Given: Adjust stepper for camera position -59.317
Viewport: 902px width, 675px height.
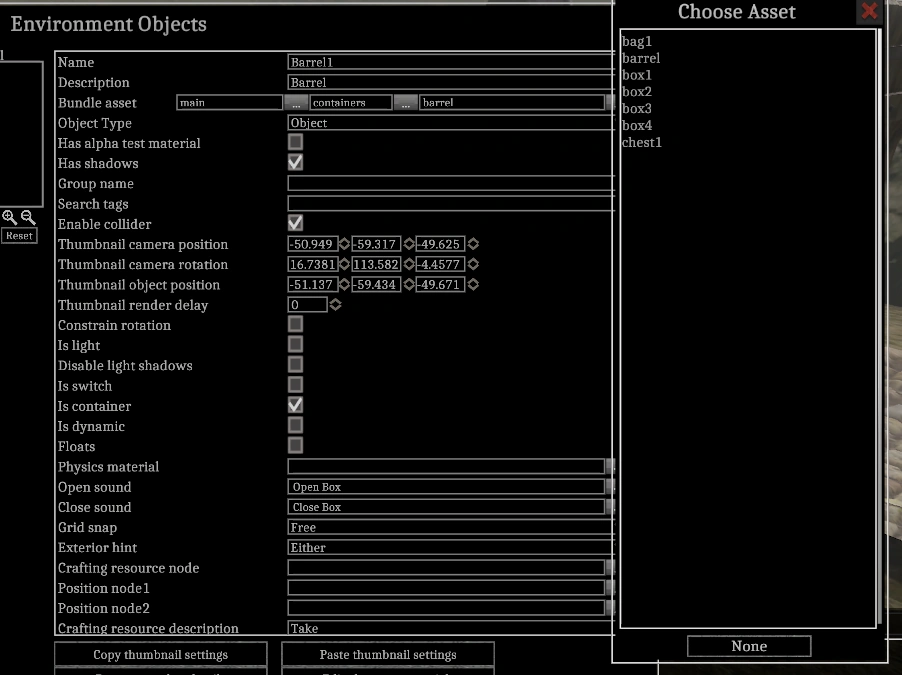Looking at the screenshot, I should [x=408, y=244].
